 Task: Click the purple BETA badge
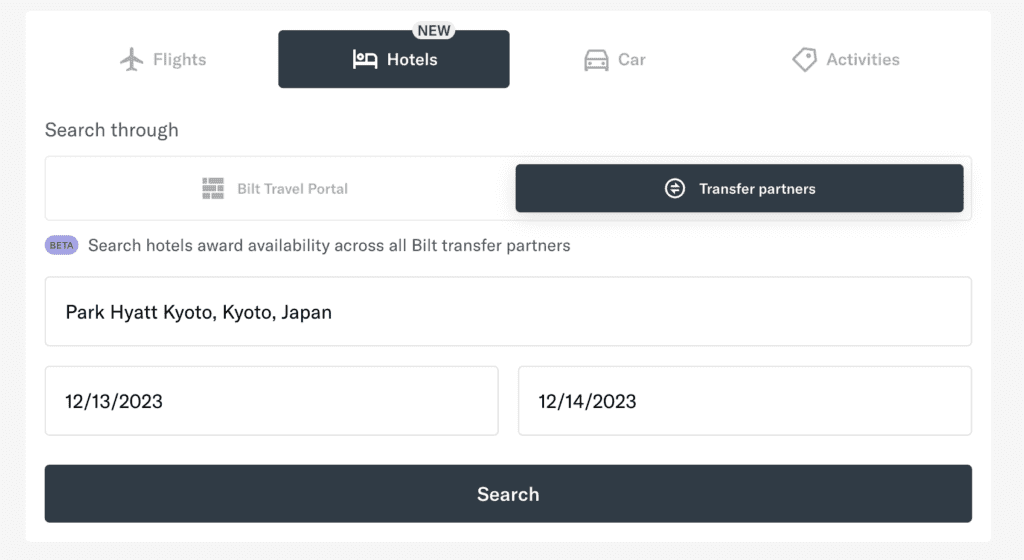point(62,245)
